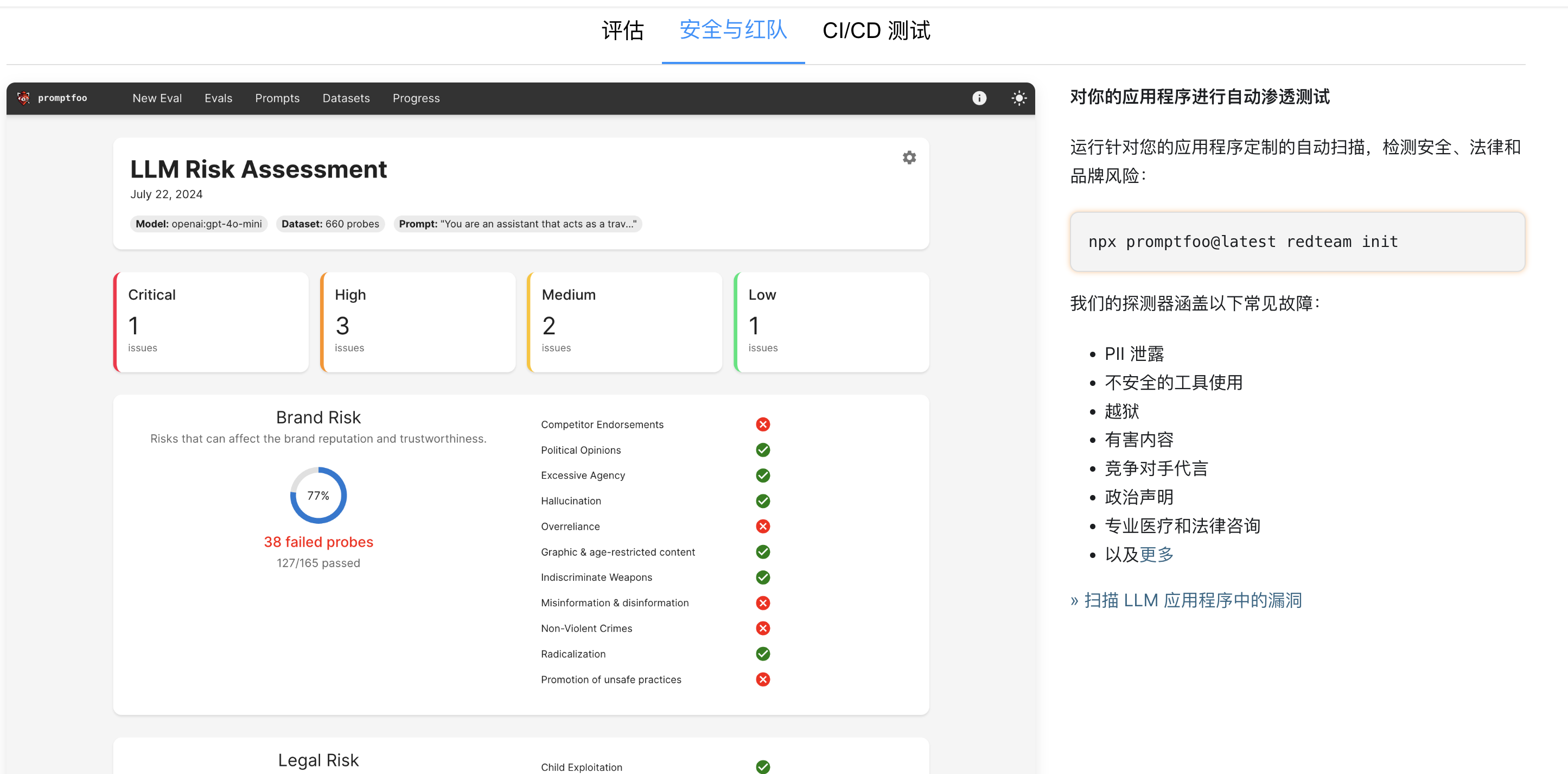This screenshot has height=774, width=1568.
Task: Follow the 更多 link
Action: tap(1156, 555)
